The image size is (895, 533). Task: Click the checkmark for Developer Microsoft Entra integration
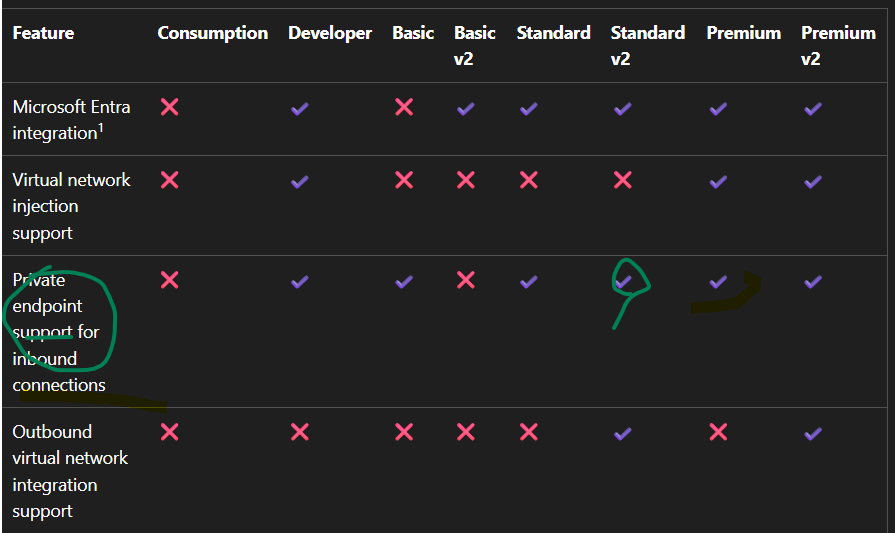(300, 108)
